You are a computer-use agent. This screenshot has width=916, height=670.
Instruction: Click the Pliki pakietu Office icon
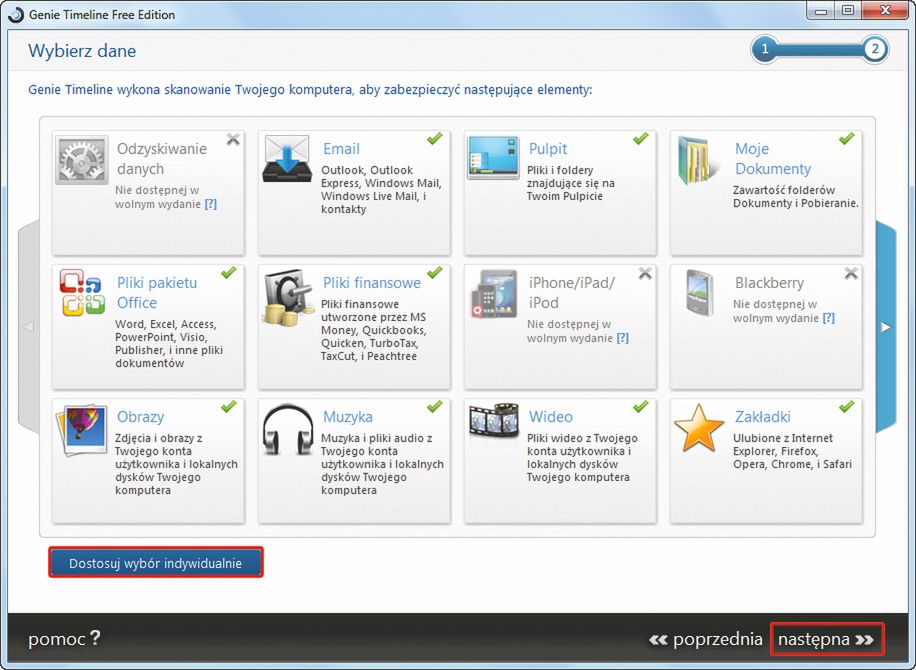coord(81,293)
